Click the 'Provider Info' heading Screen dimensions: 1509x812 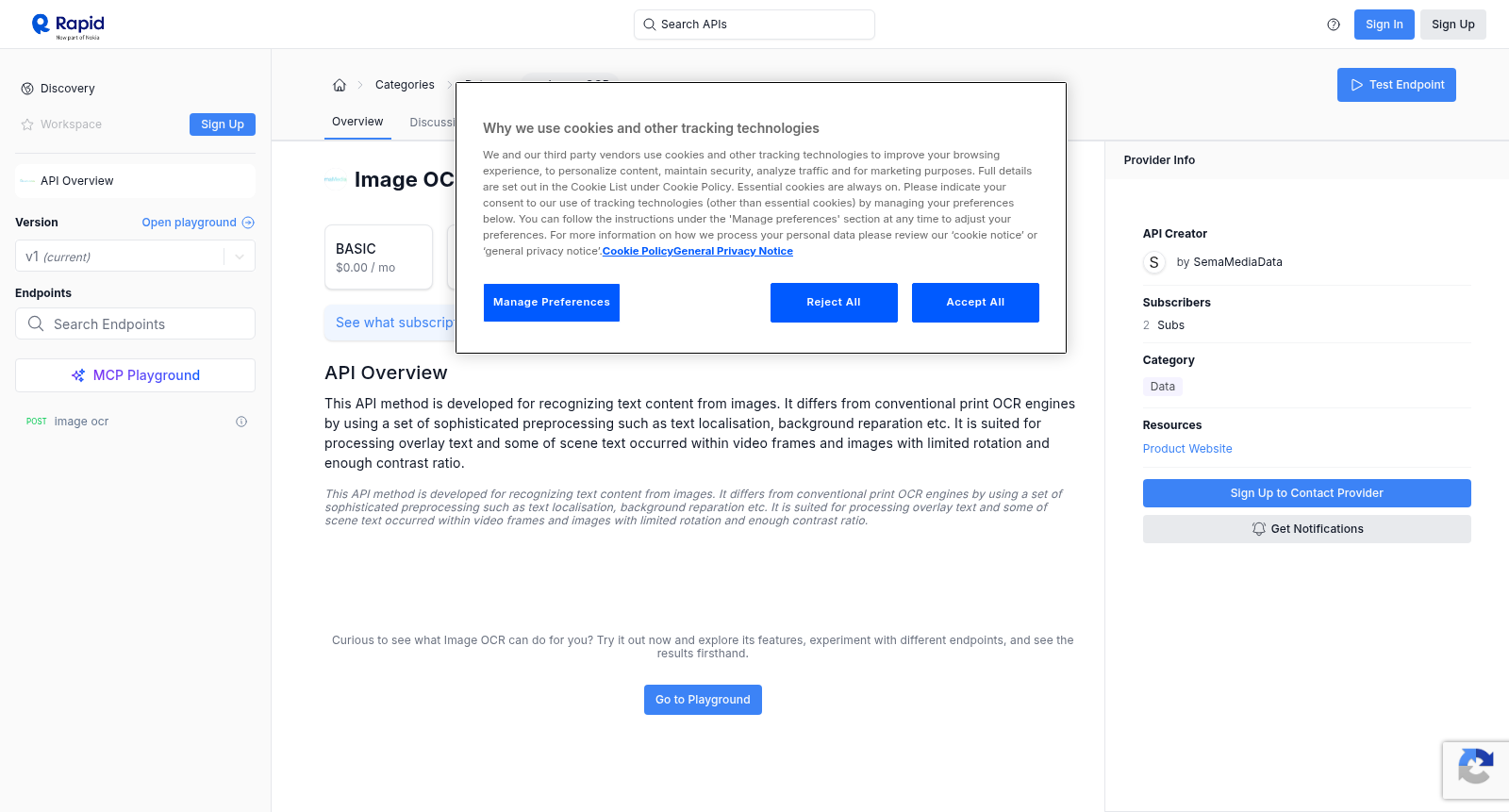coord(1159,160)
